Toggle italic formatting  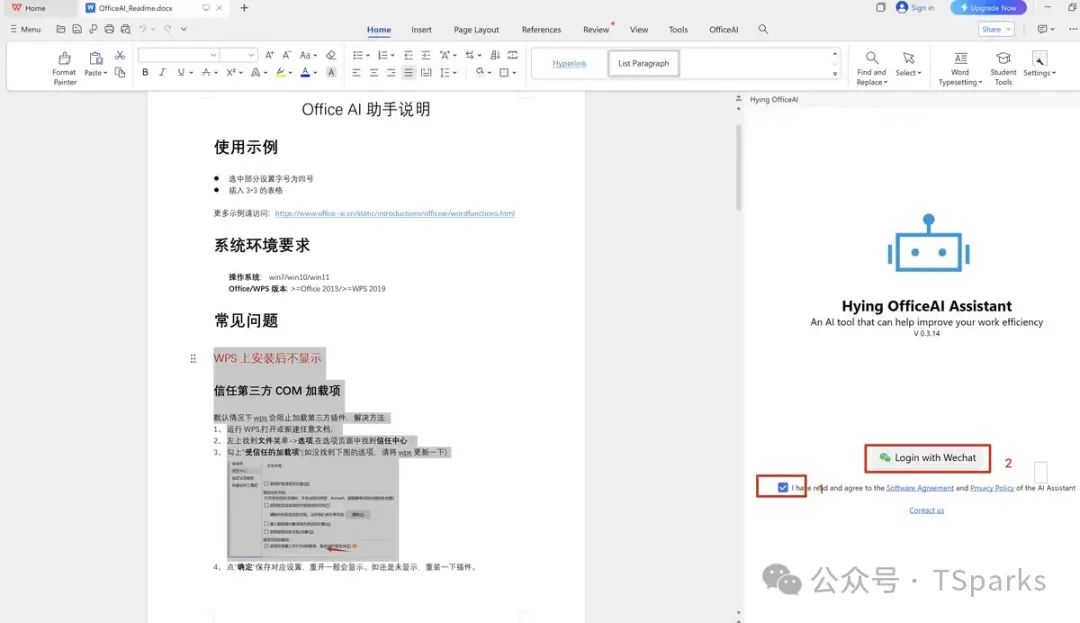(162, 72)
